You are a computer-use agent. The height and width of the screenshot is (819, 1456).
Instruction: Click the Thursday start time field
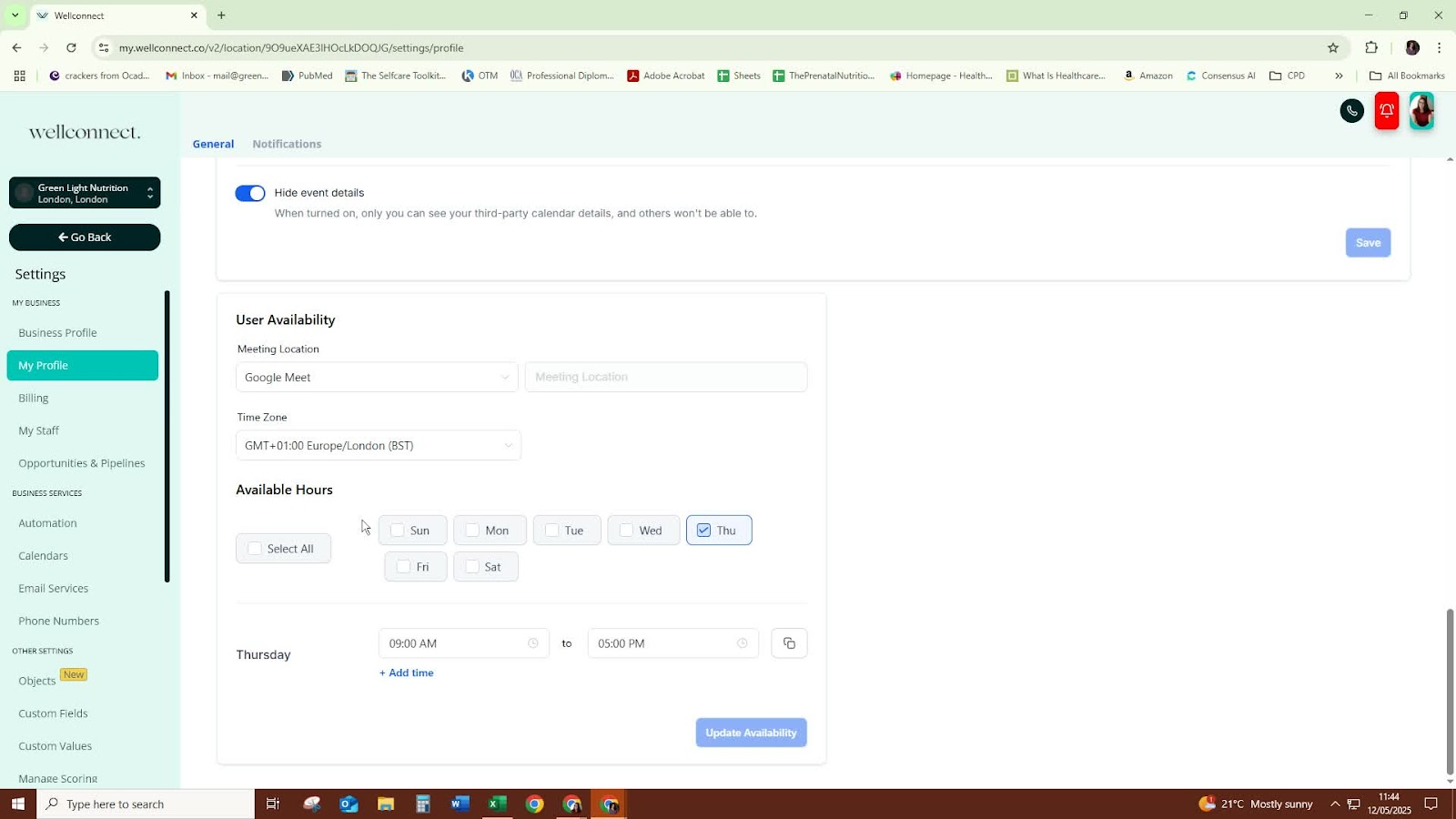pos(464,643)
